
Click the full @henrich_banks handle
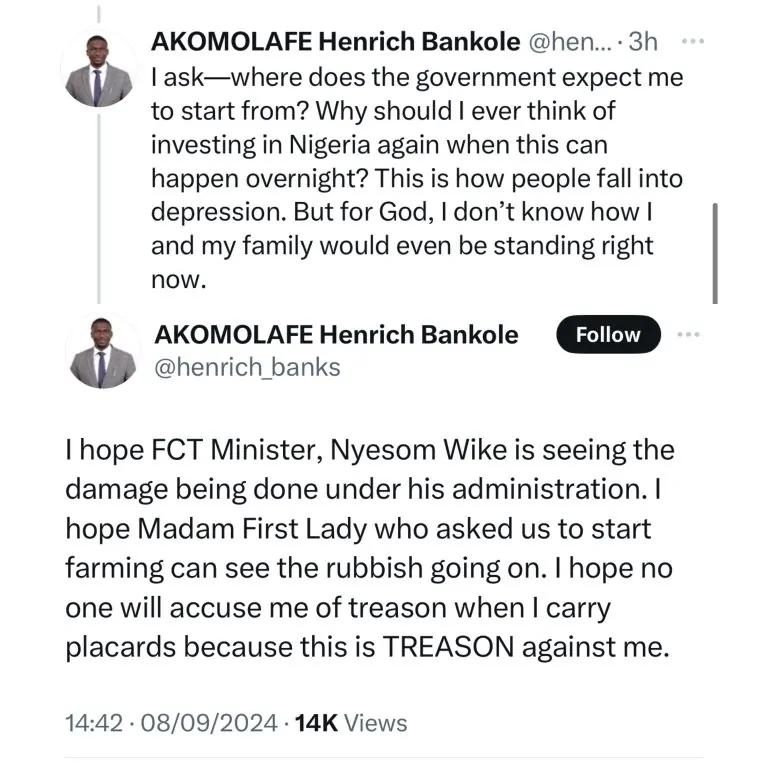point(245,367)
